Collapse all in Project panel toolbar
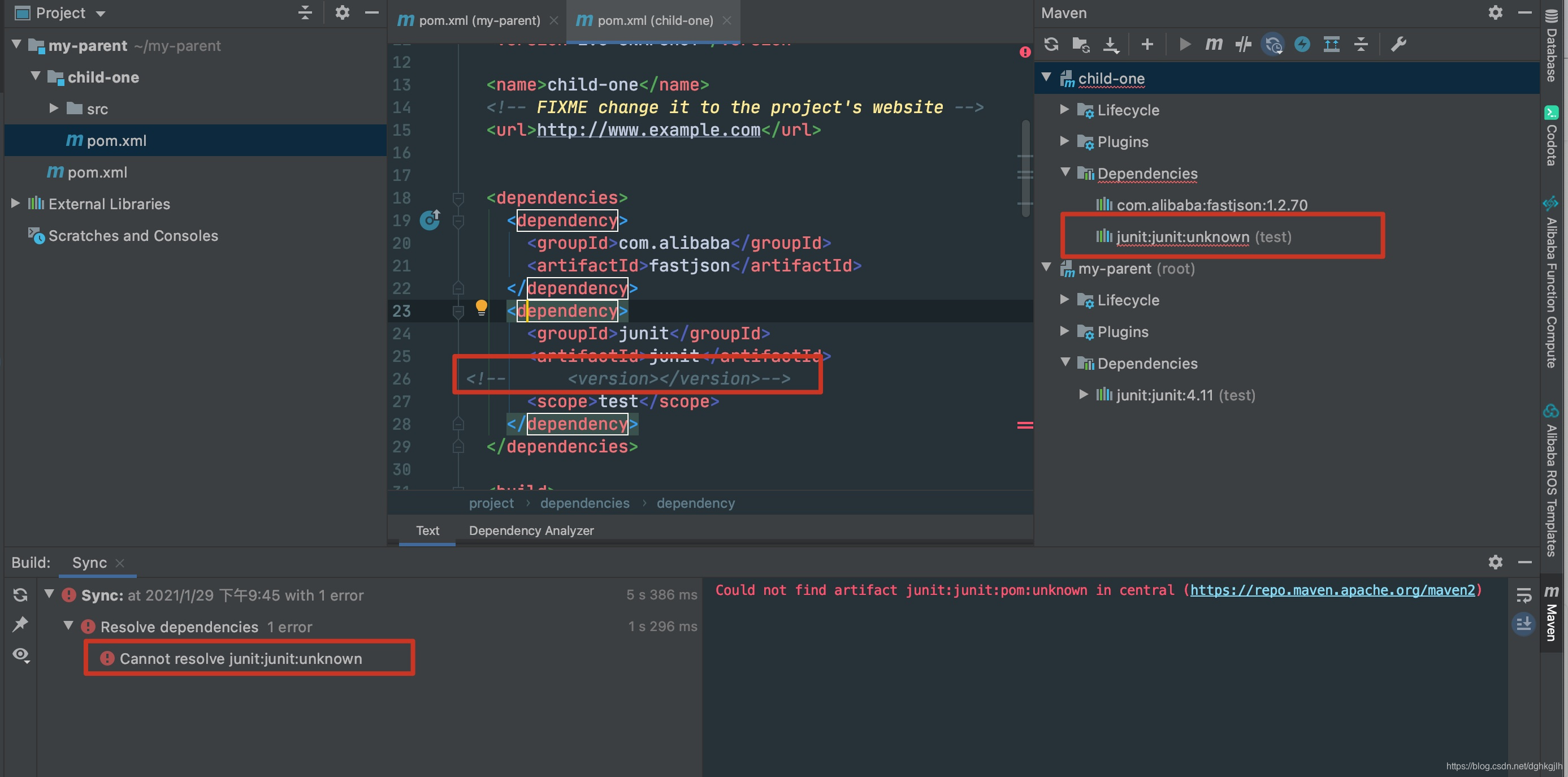Viewport: 1568px width, 777px height. [306, 13]
